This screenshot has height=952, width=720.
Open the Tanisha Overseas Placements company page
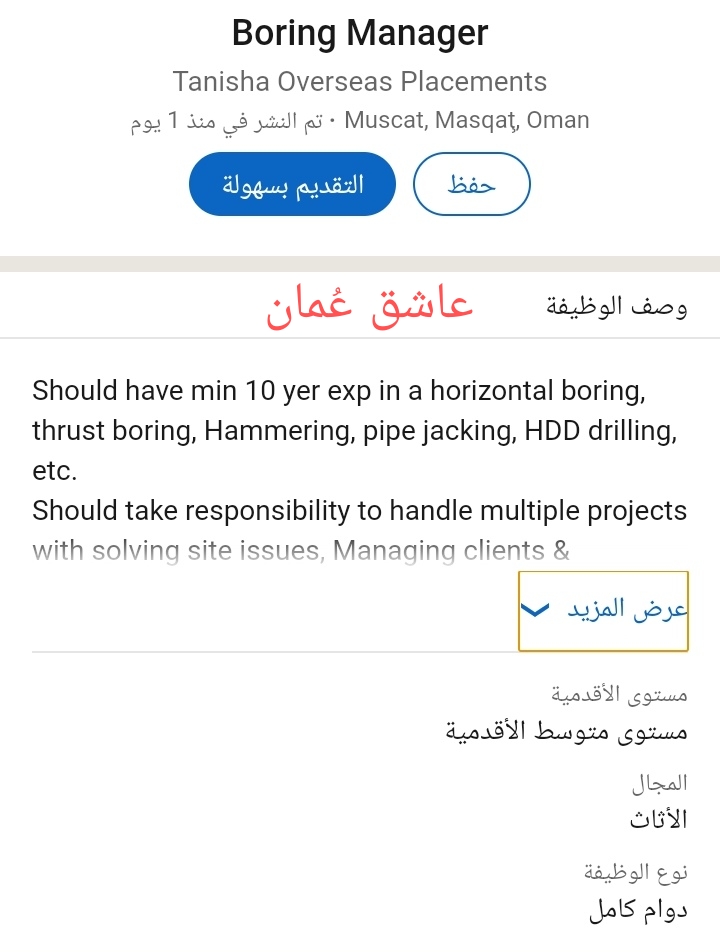click(x=360, y=81)
